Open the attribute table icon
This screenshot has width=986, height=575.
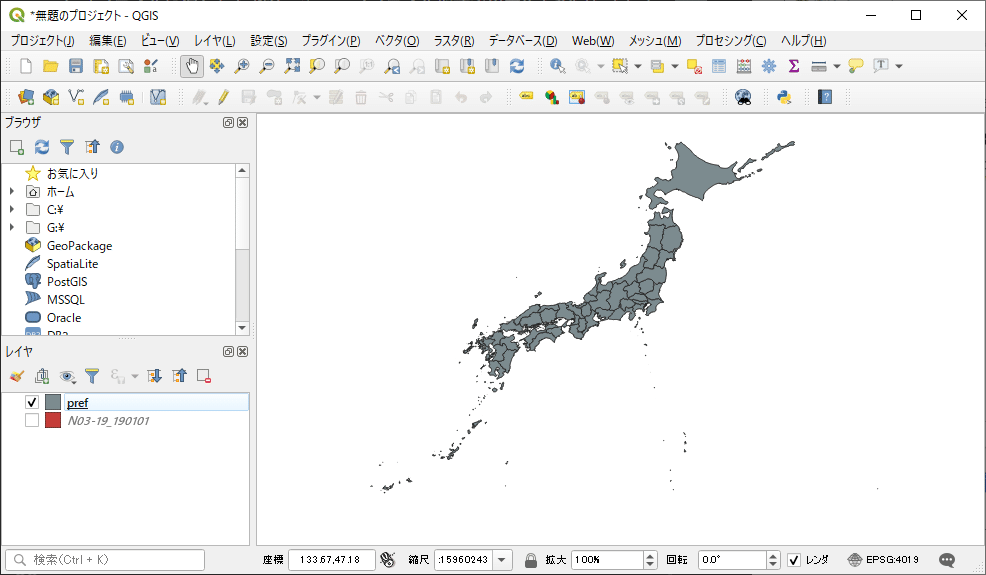[x=719, y=66]
